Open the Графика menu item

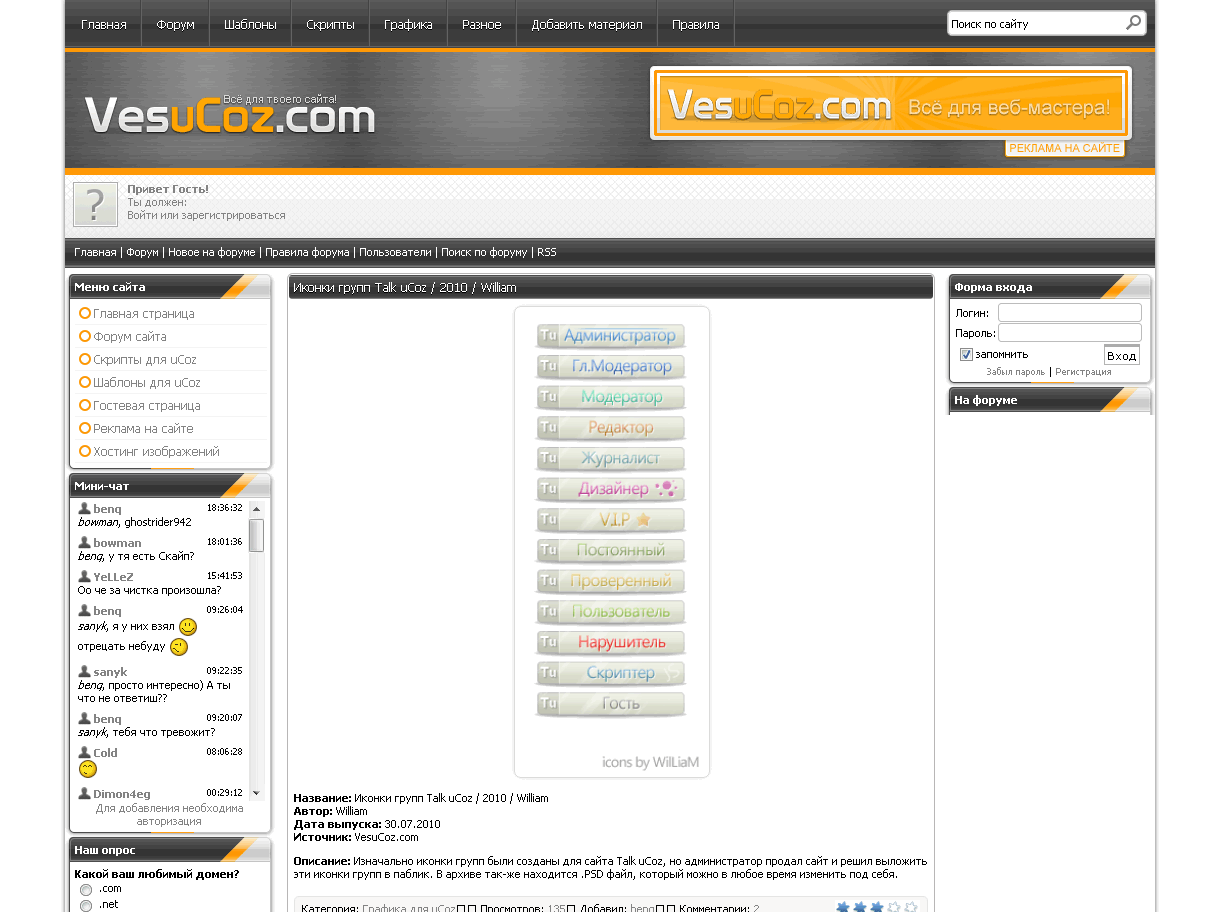click(x=408, y=24)
